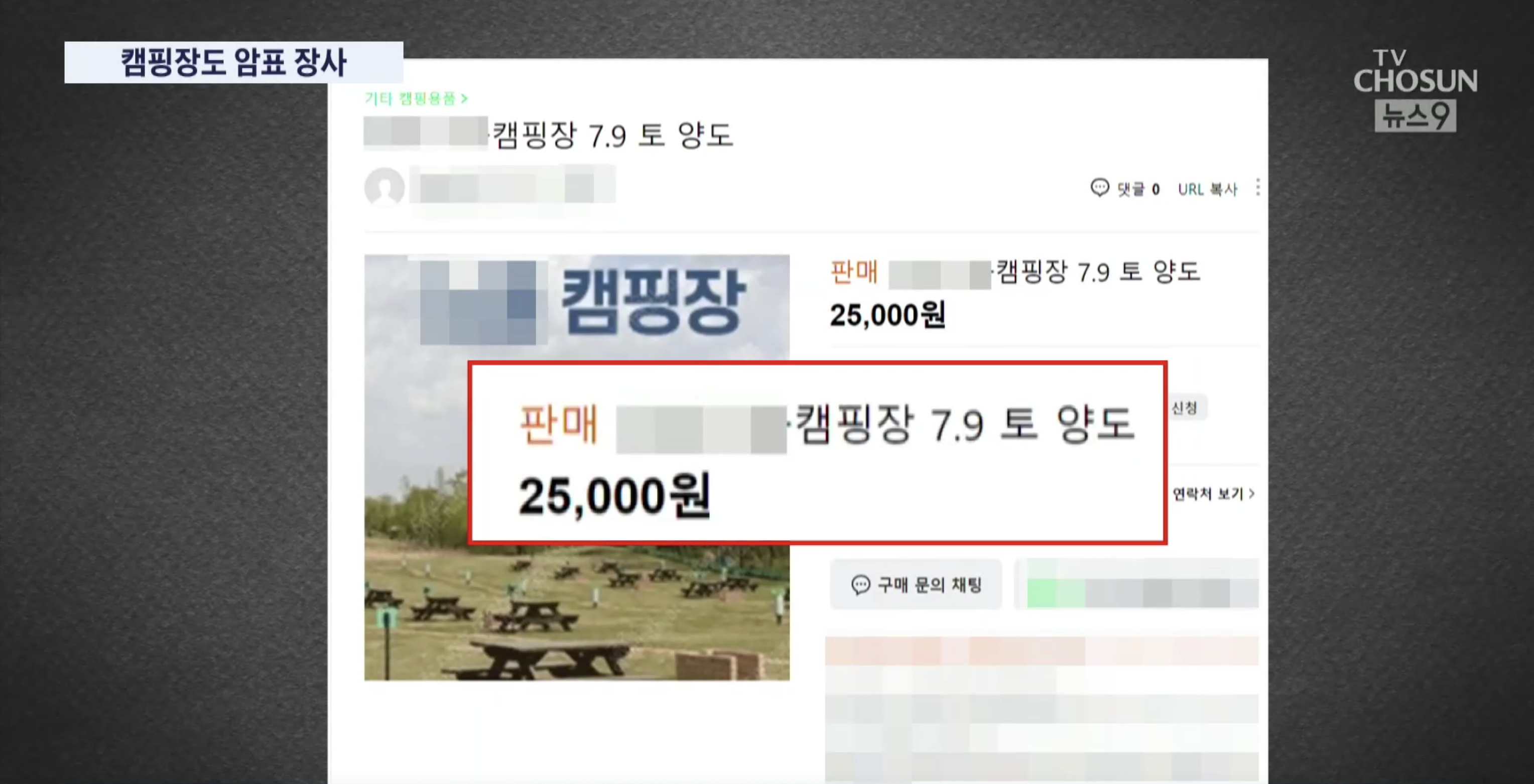Click the chat bubble icon in 구매 문의 채팅
Viewport: 1534px width, 784px height.
point(860,585)
